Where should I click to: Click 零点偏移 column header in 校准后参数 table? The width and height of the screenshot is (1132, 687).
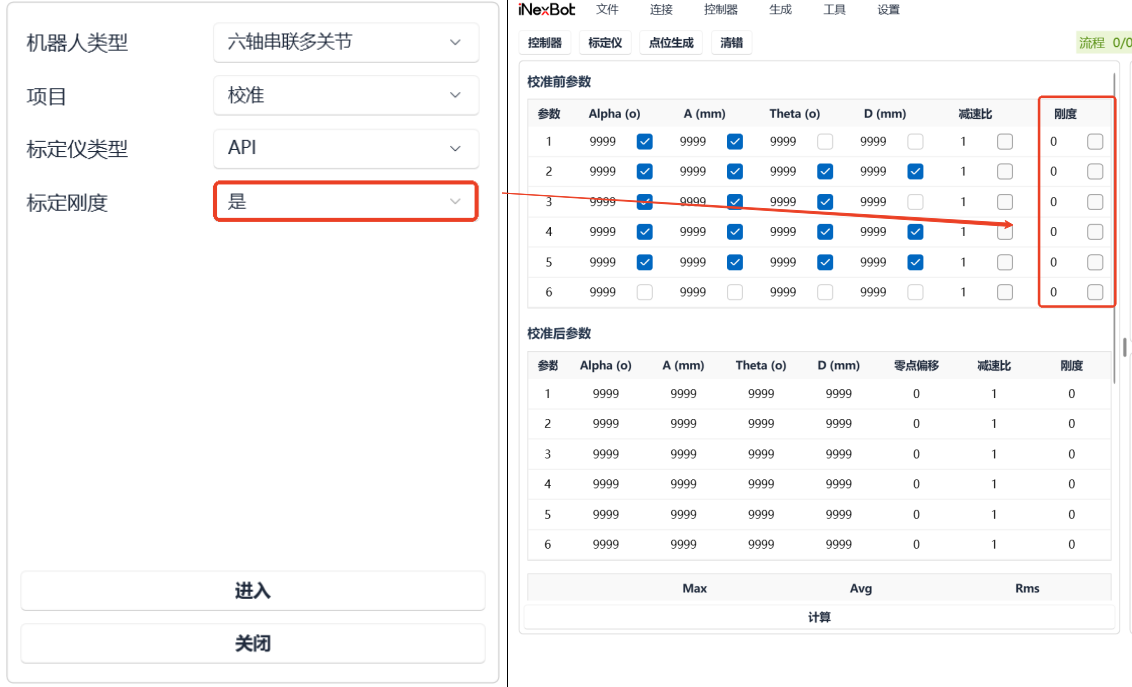(x=916, y=365)
